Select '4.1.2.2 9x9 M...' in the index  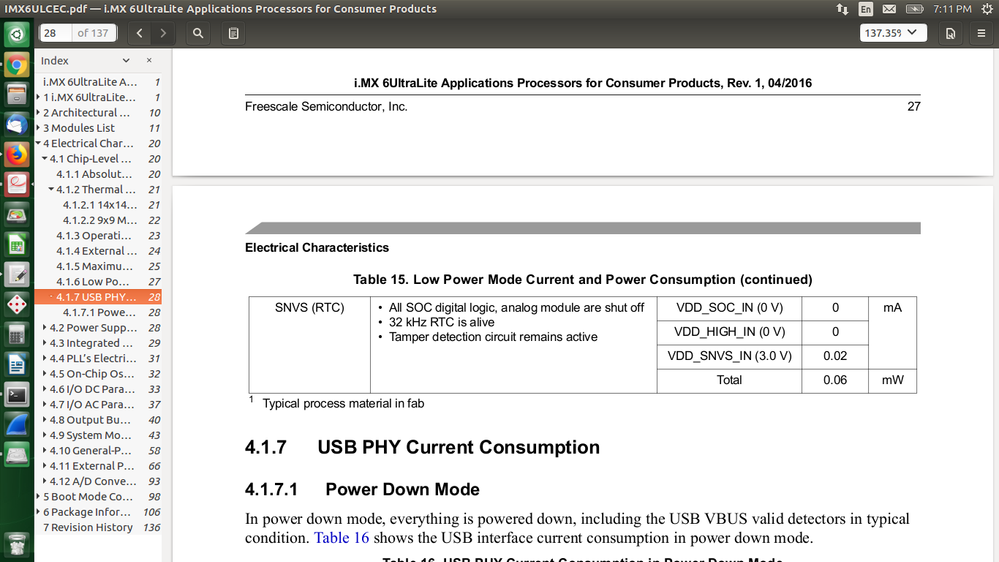point(98,220)
